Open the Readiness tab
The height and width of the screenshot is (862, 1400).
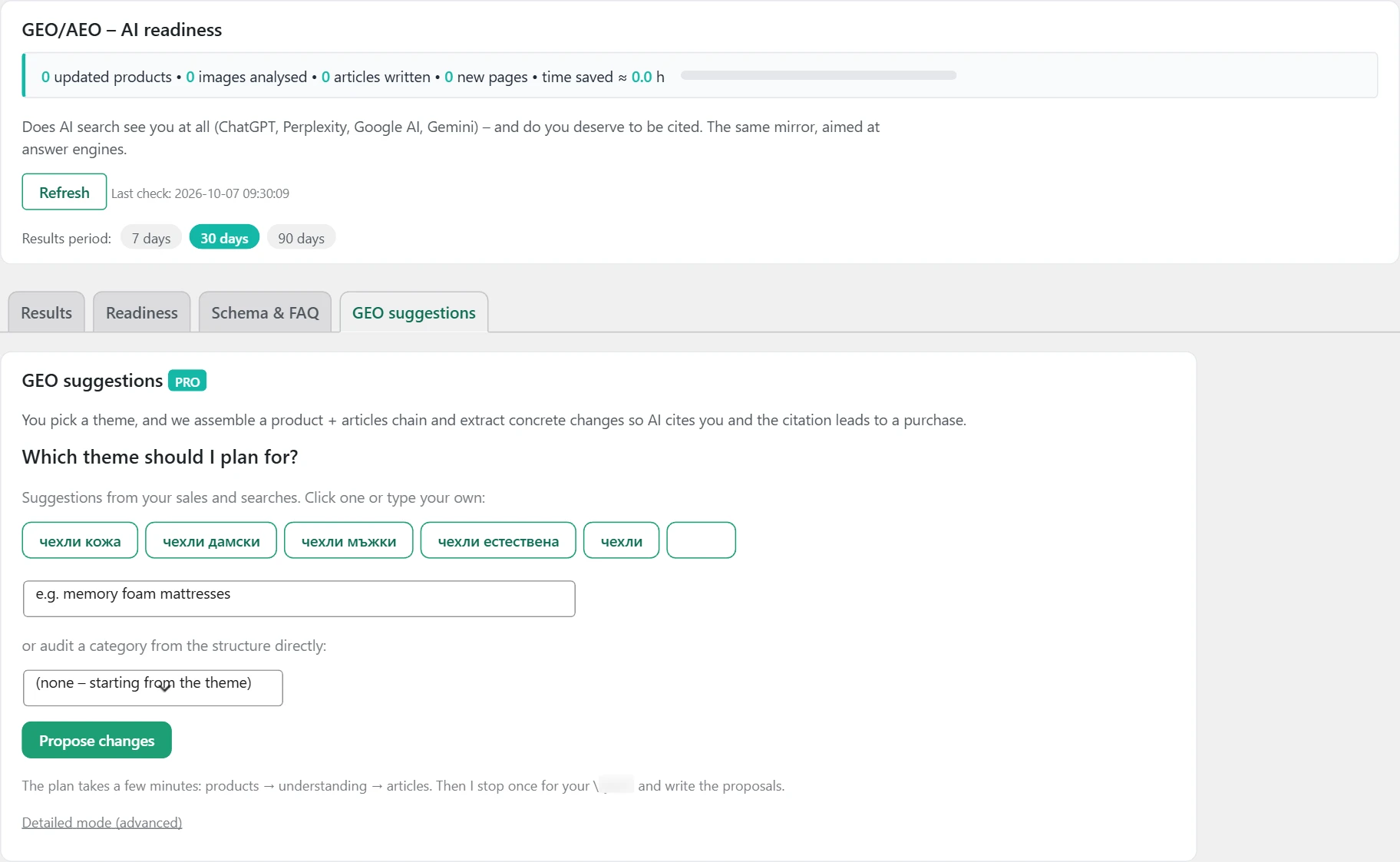pos(142,312)
